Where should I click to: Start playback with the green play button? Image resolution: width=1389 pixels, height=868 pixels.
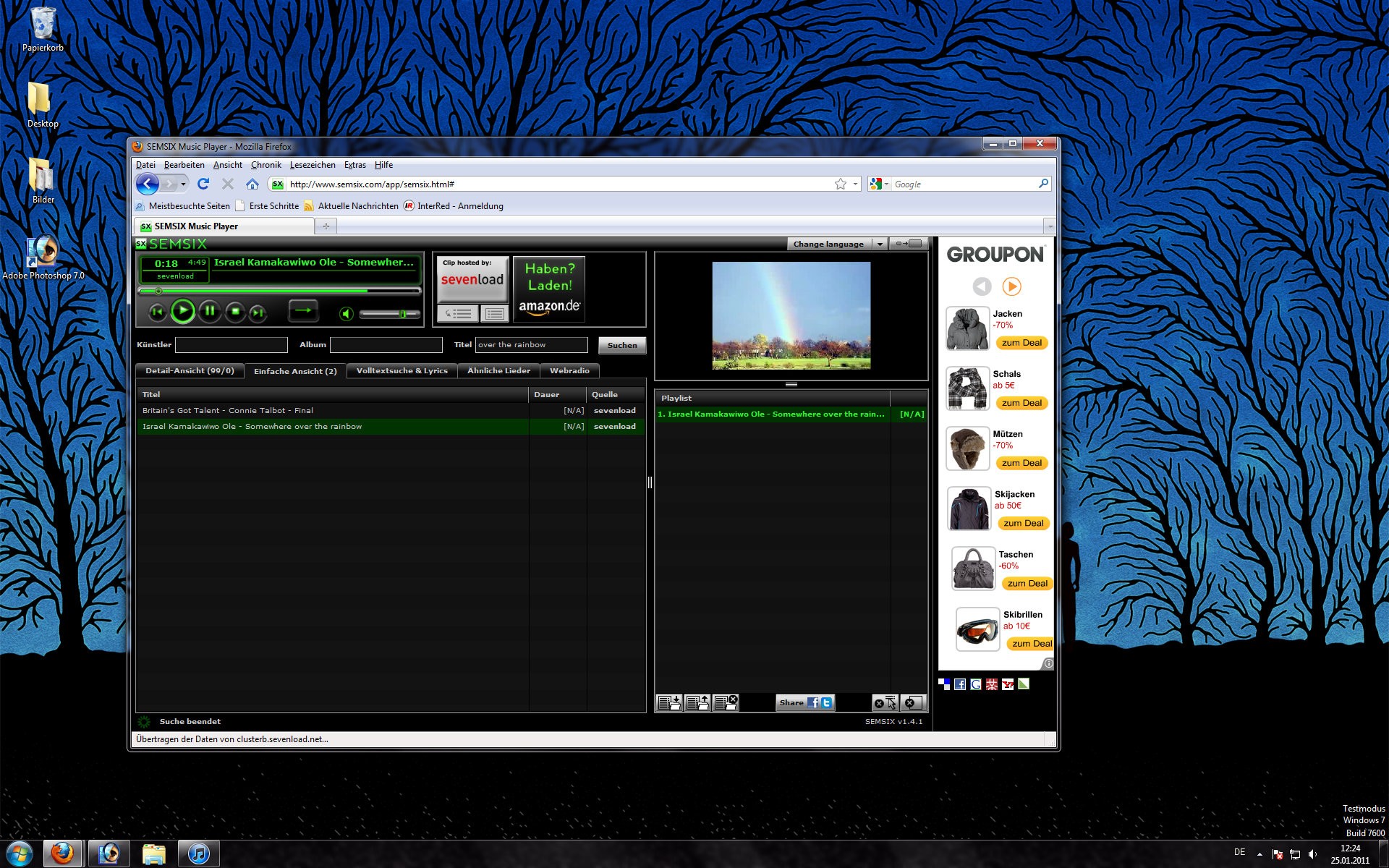183,312
